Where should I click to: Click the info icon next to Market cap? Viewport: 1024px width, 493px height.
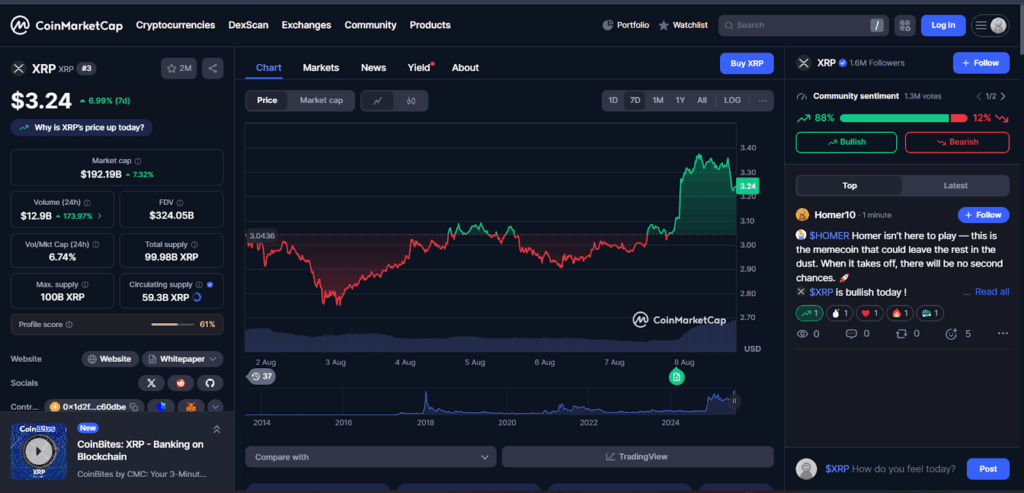tap(138, 161)
